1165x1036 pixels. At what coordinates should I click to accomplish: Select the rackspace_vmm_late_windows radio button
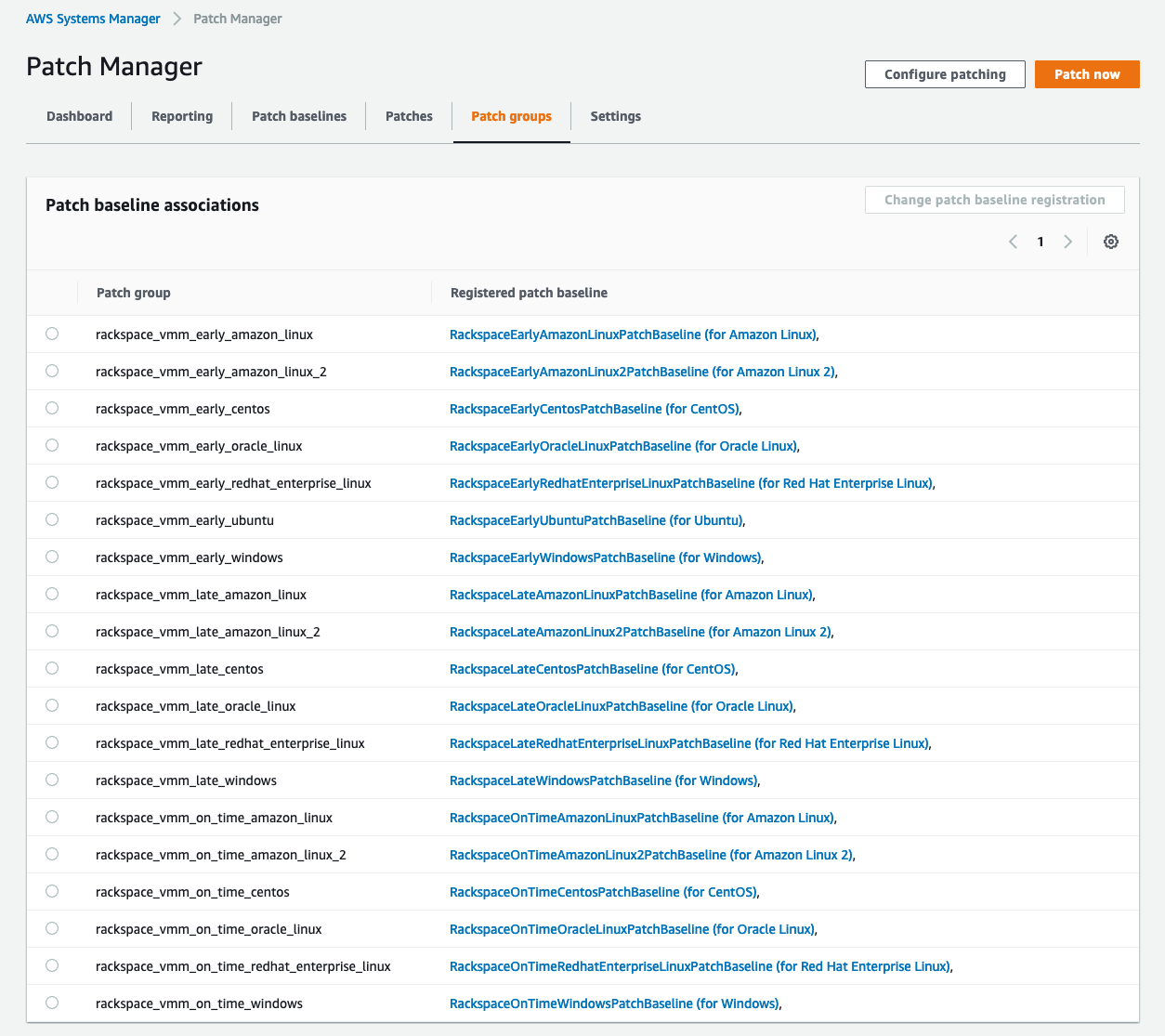pos(52,780)
